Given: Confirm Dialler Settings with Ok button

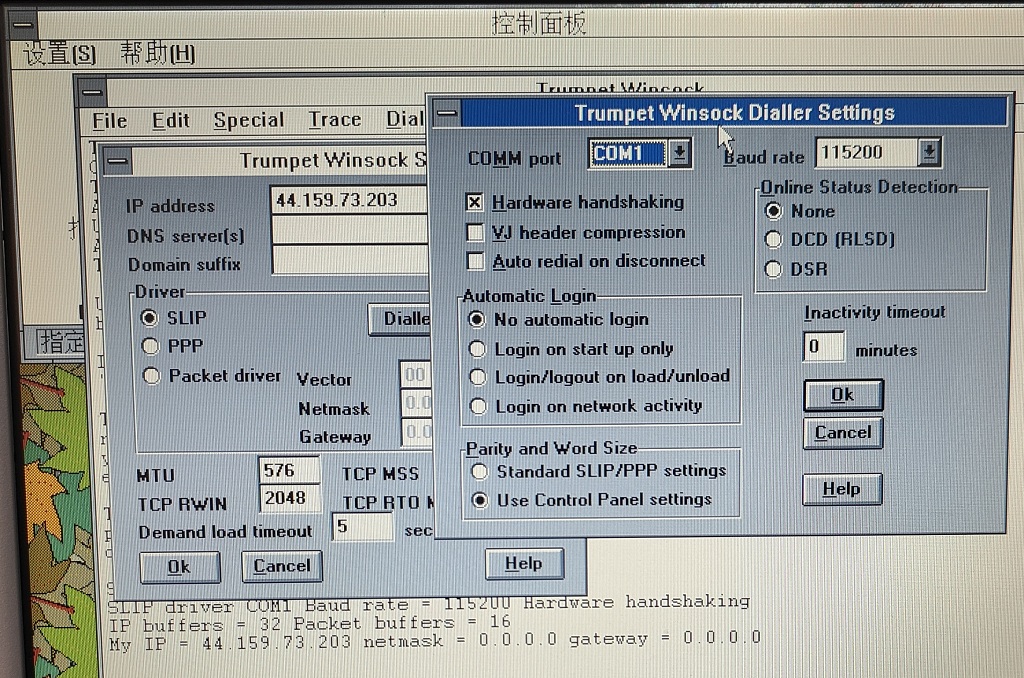Looking at the screenshot, I should pyautogui.click(x=843, y=395).
